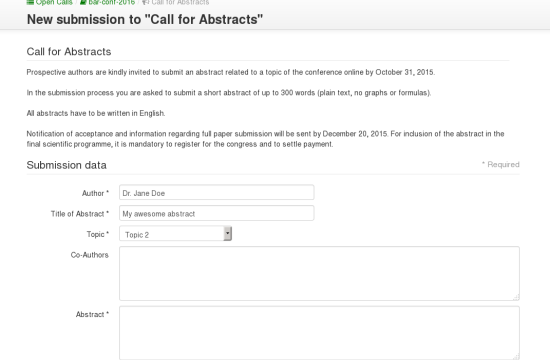The image size is (550, 360).
Task: Click the Open Calls list icon
Action: [x=30, y=2]
